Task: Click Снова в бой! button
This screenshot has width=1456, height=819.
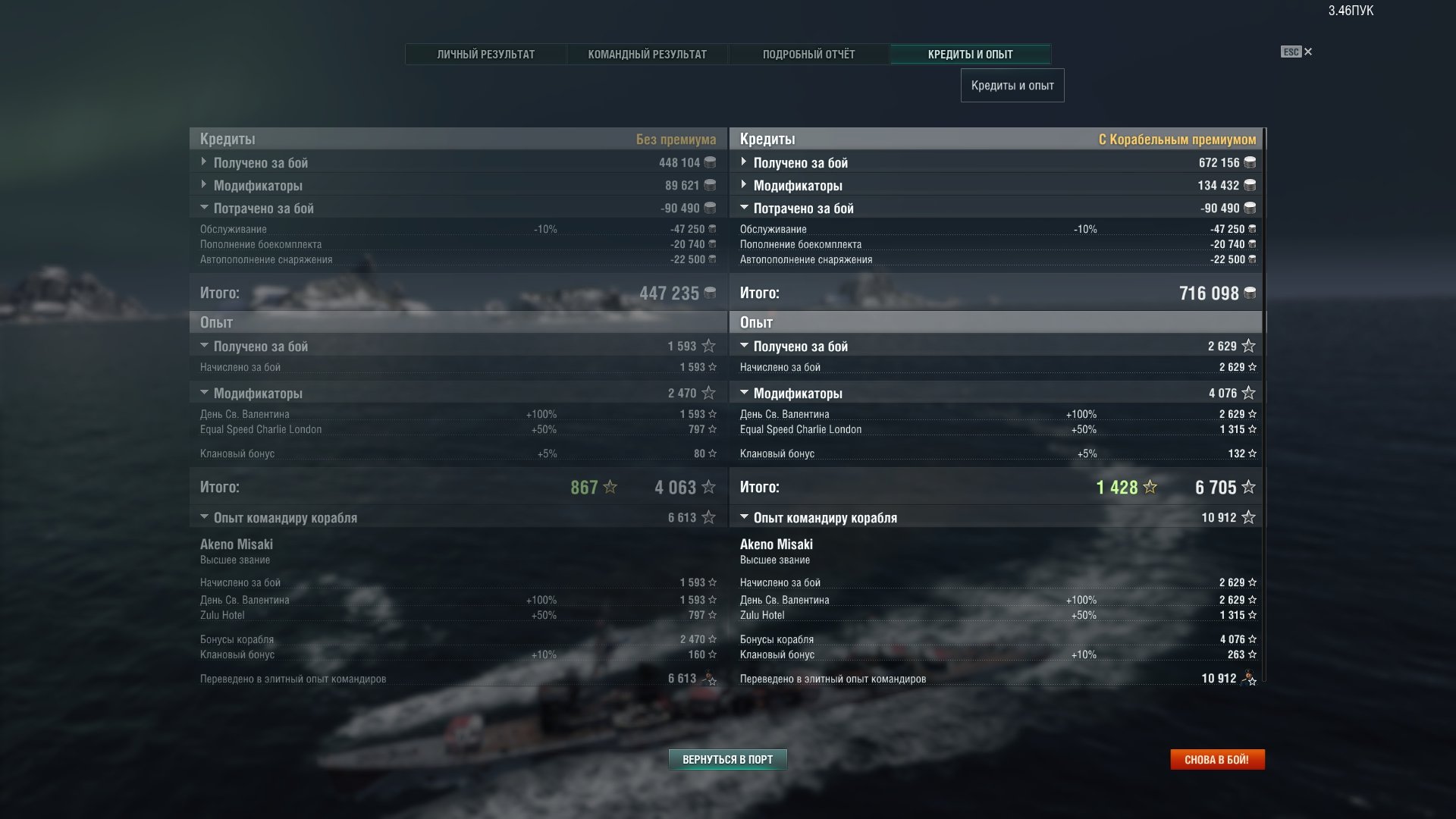Action: coord(1217,759)
